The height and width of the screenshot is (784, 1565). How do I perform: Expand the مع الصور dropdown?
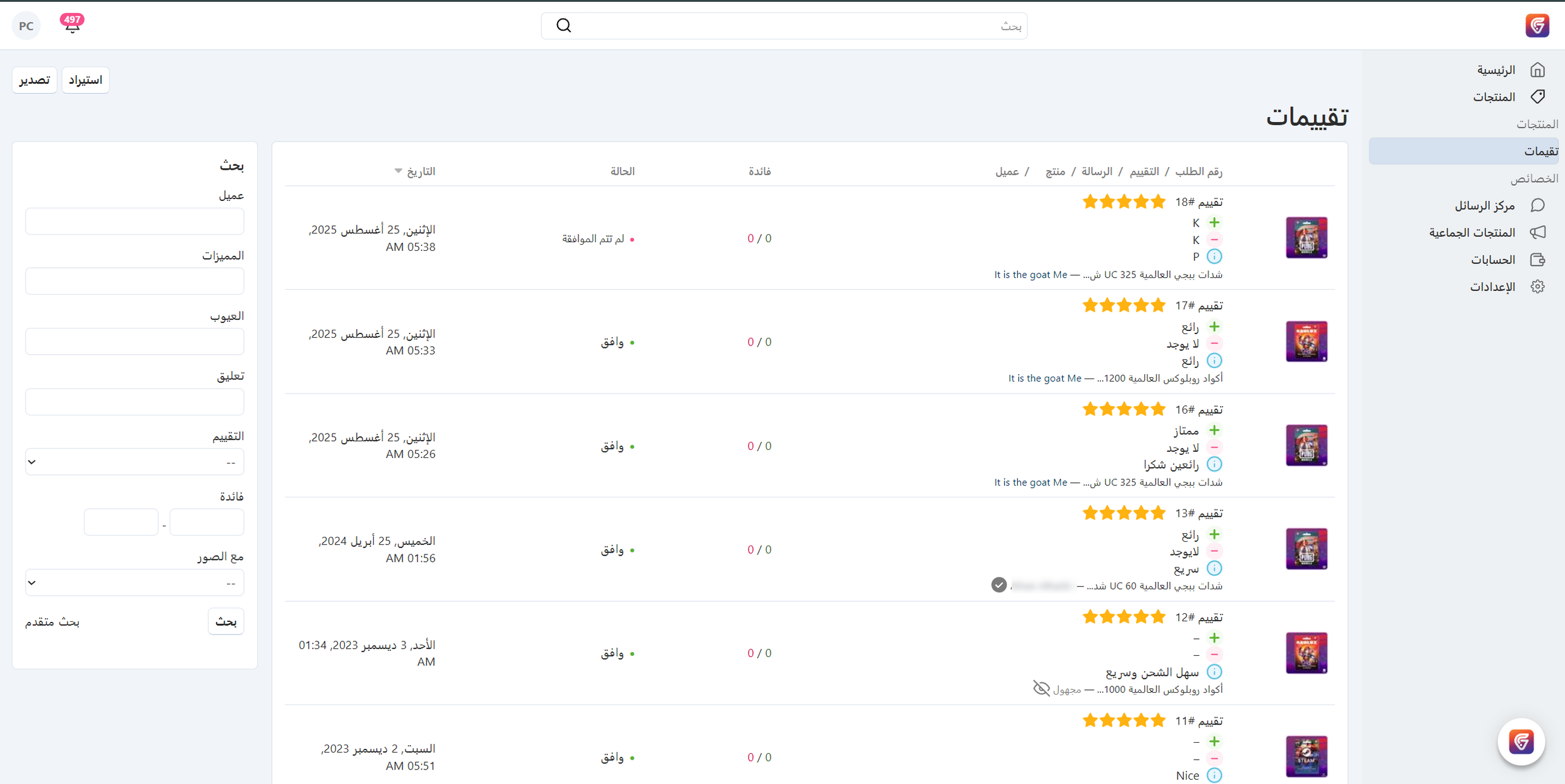[x=135, y=583]
